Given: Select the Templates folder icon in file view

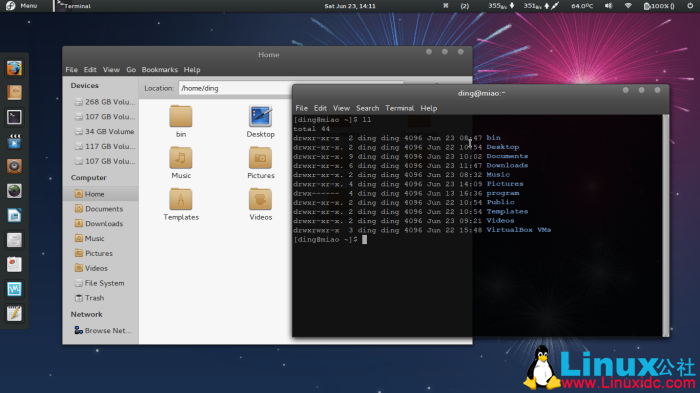Looking at the screenshot, I should pos(181,199).
